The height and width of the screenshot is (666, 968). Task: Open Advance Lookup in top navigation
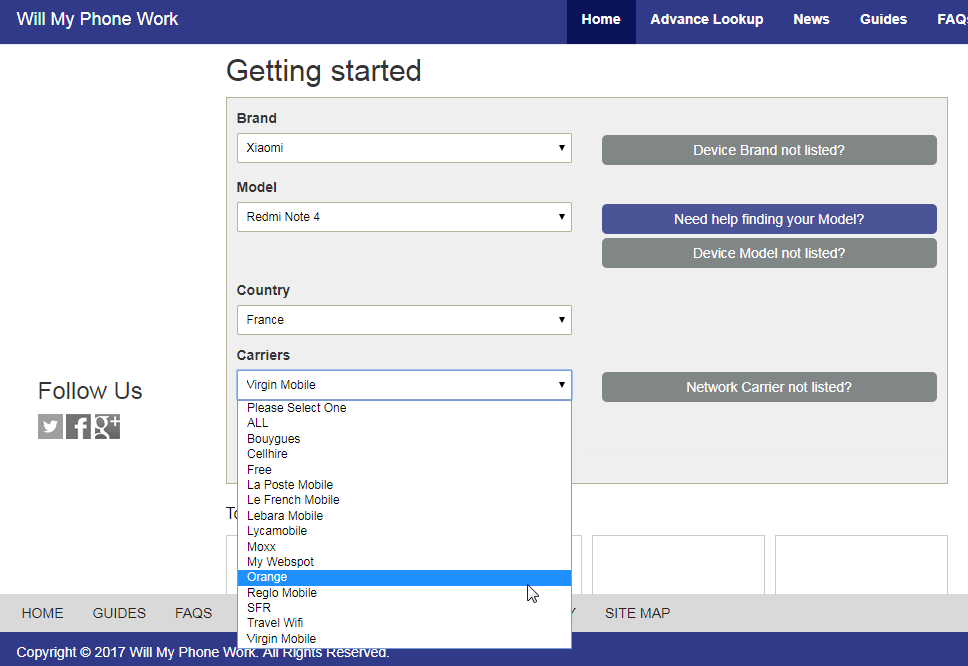(707, 20)
